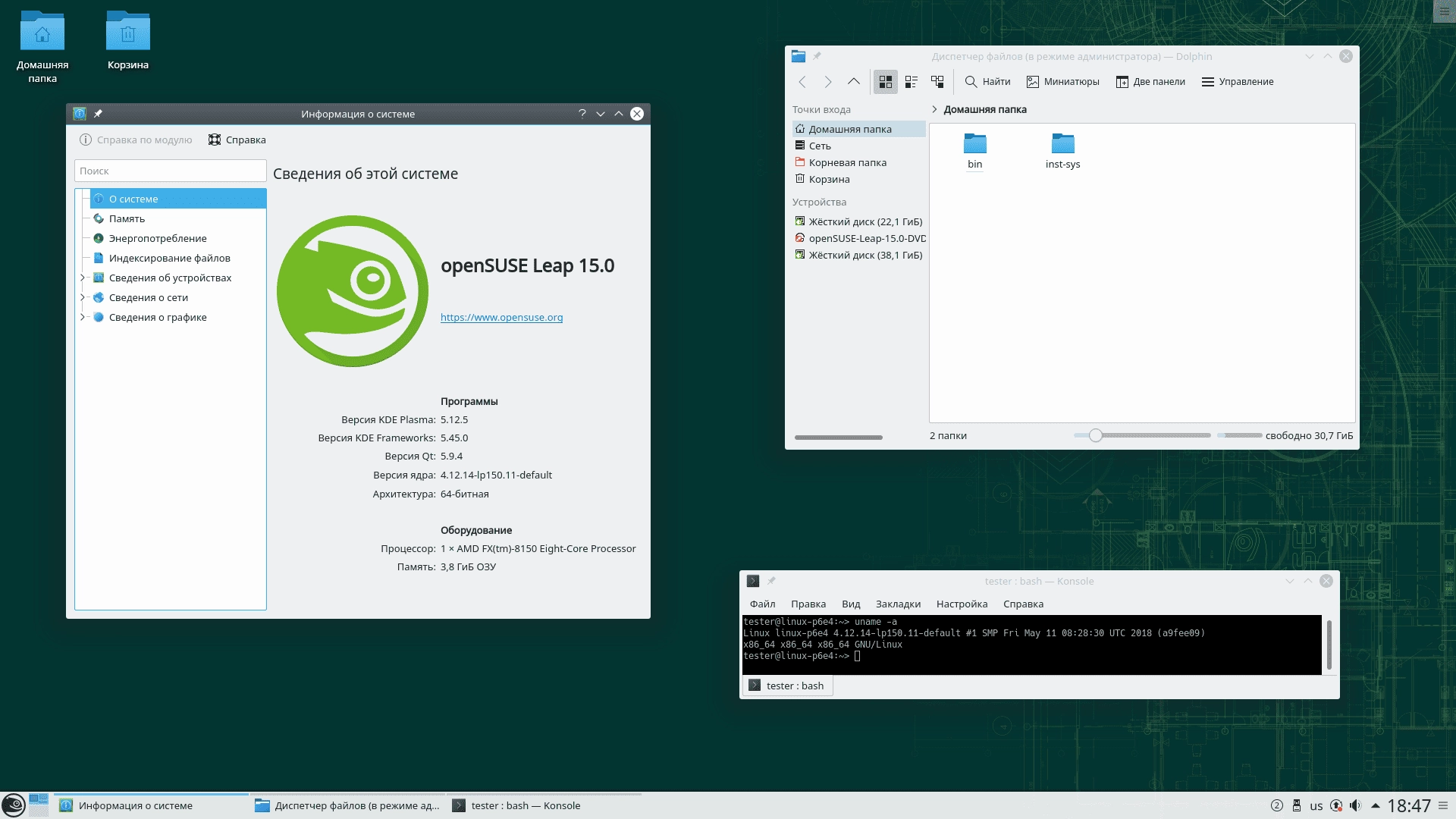
Task: Open Файл menu in Konsole
Action: pyautogui.click(x=762, y=604)
